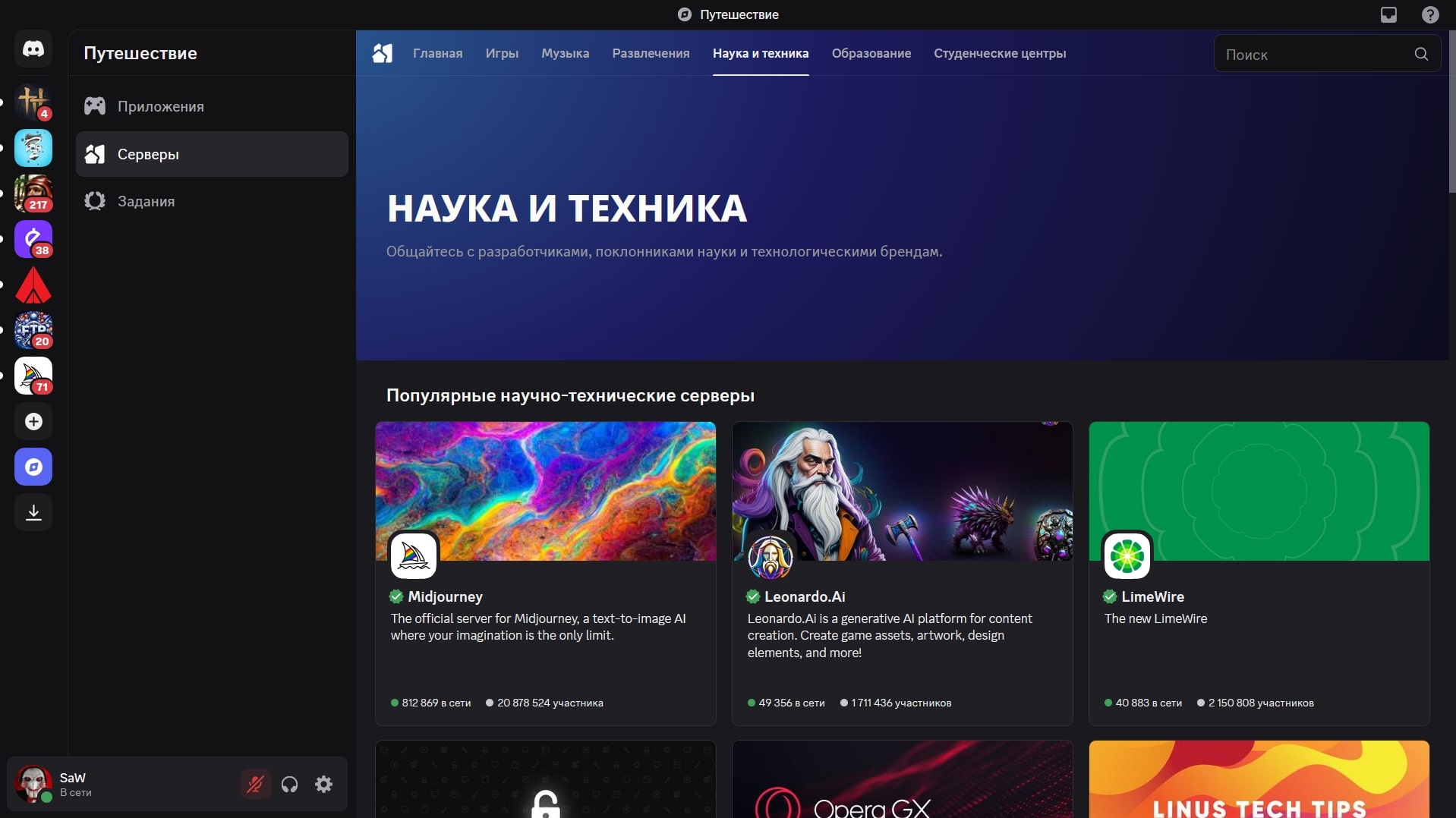Open the help question mark icon

point(1430,14)
